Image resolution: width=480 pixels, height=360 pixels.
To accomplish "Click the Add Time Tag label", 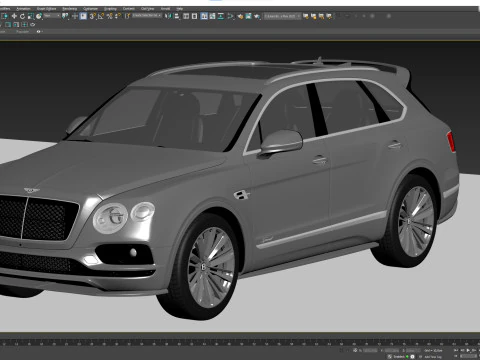I will [433, 357].
